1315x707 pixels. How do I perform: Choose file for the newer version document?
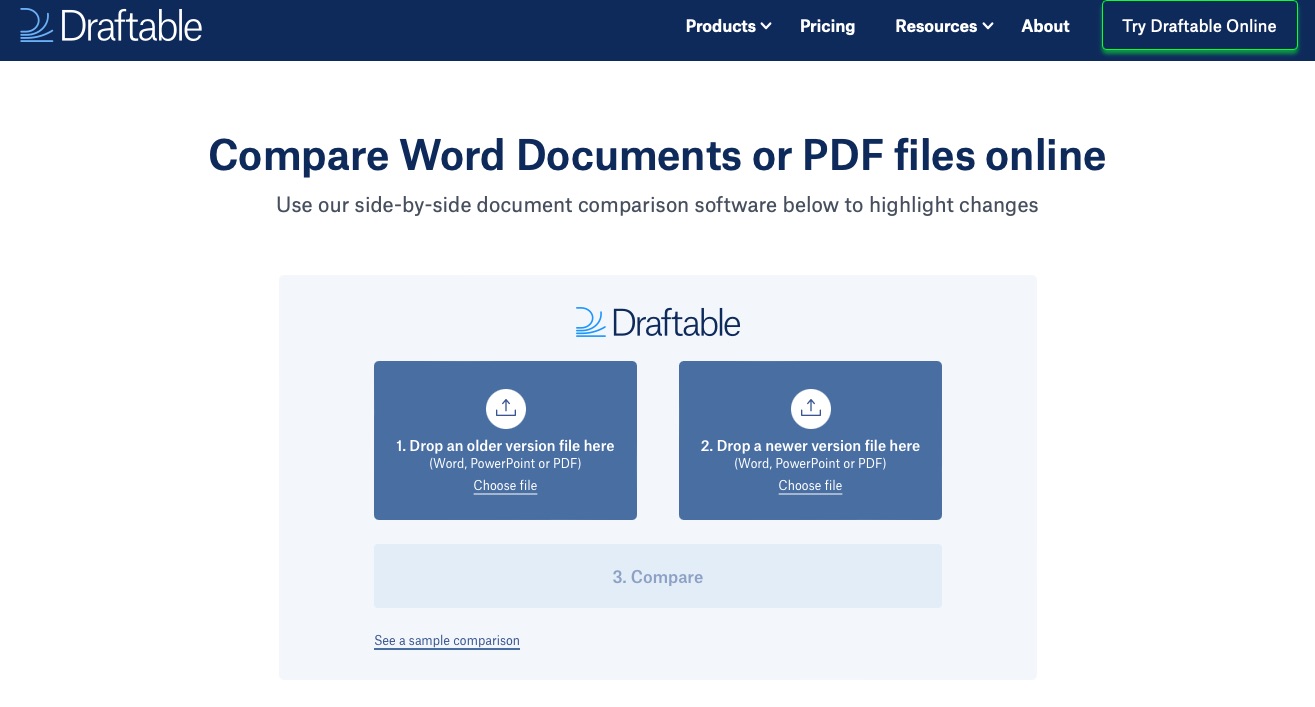[810, 486]
